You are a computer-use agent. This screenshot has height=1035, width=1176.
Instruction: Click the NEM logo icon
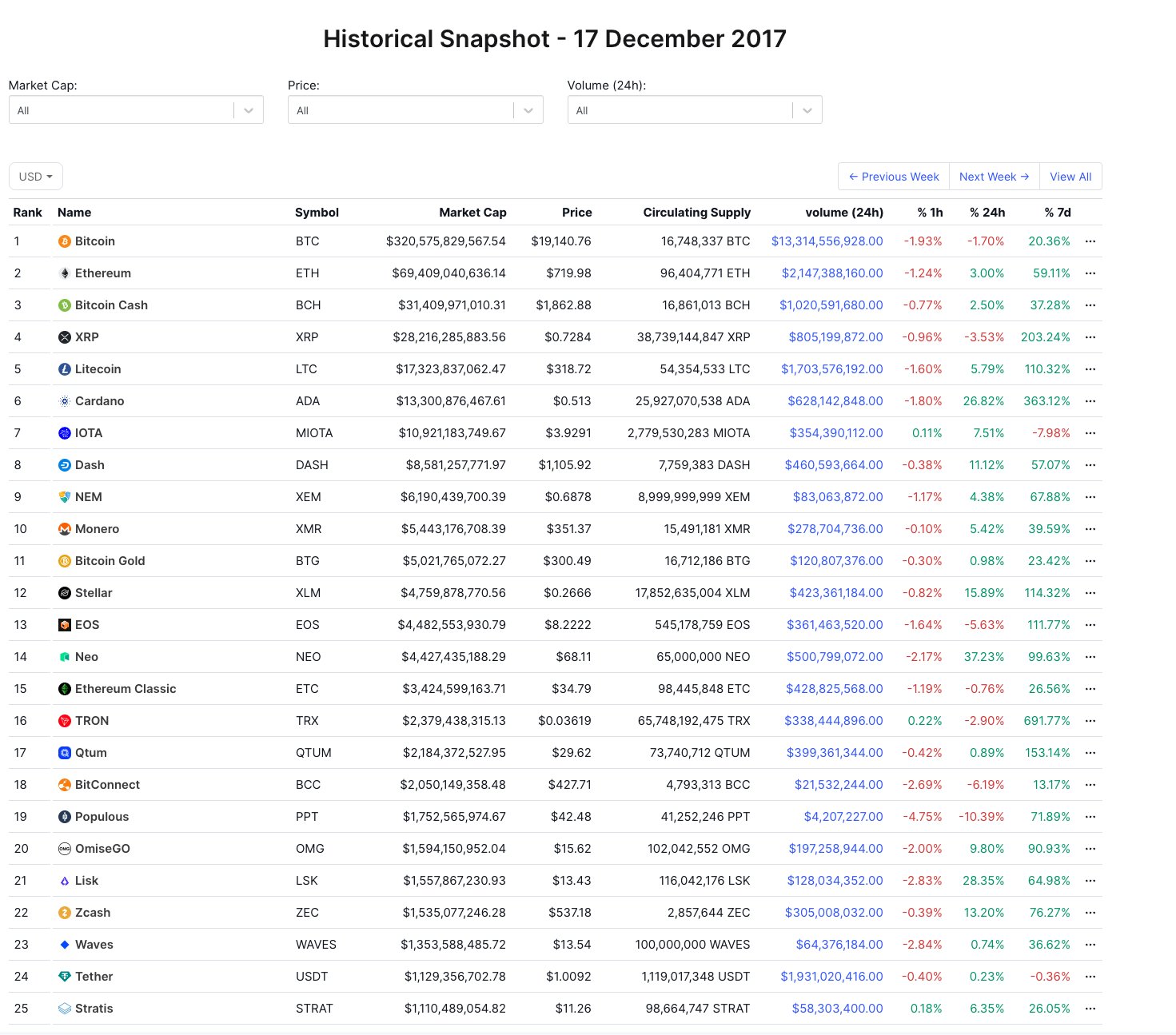coord(65,497)
